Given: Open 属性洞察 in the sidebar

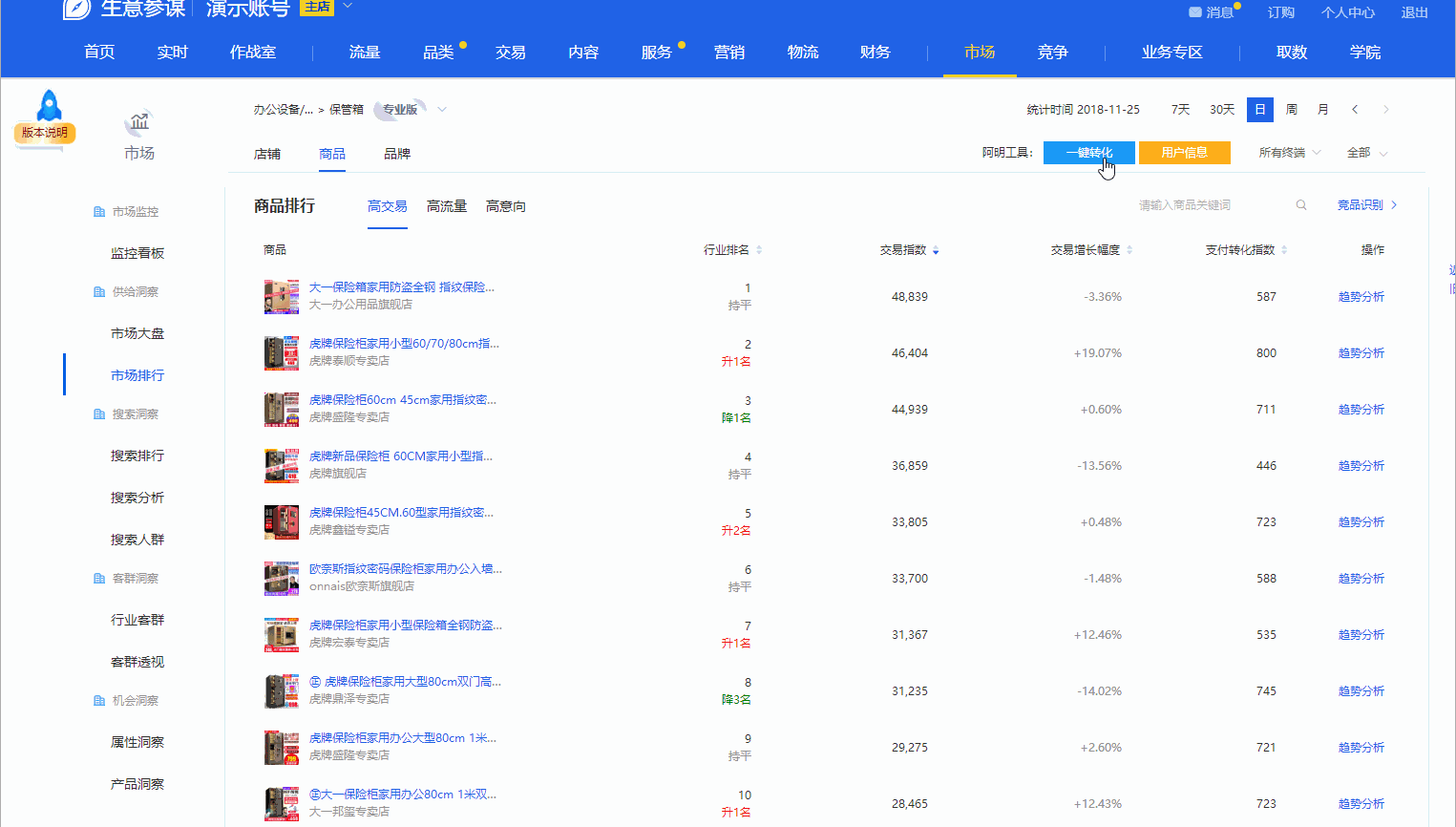Looking at the screenshot, I should (x=137, y=742).
